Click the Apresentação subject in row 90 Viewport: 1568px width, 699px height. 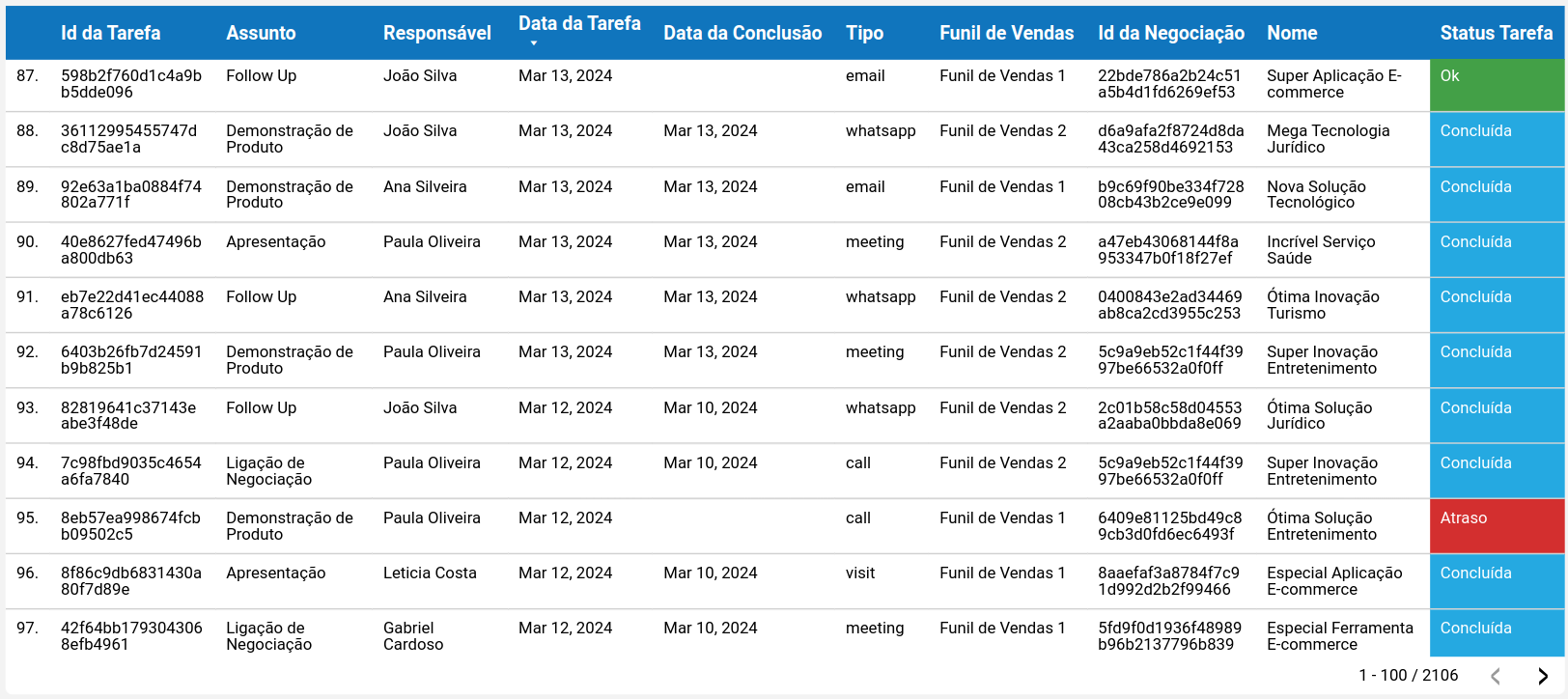point(276,242)
